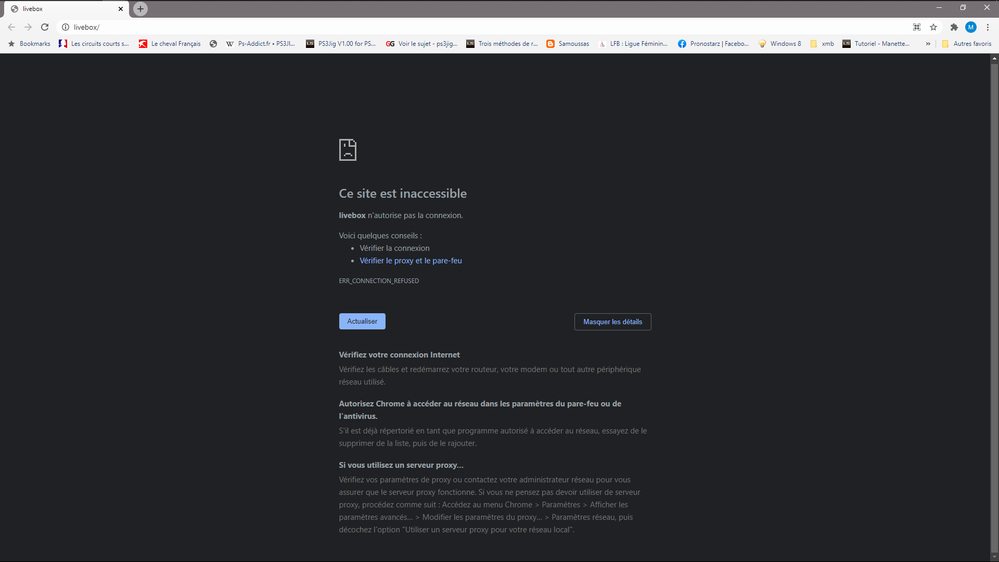Screen dimensions: 999x562
Task: Restore down the Chrome window
Action: pyautogui.click(x=963, y=8)
